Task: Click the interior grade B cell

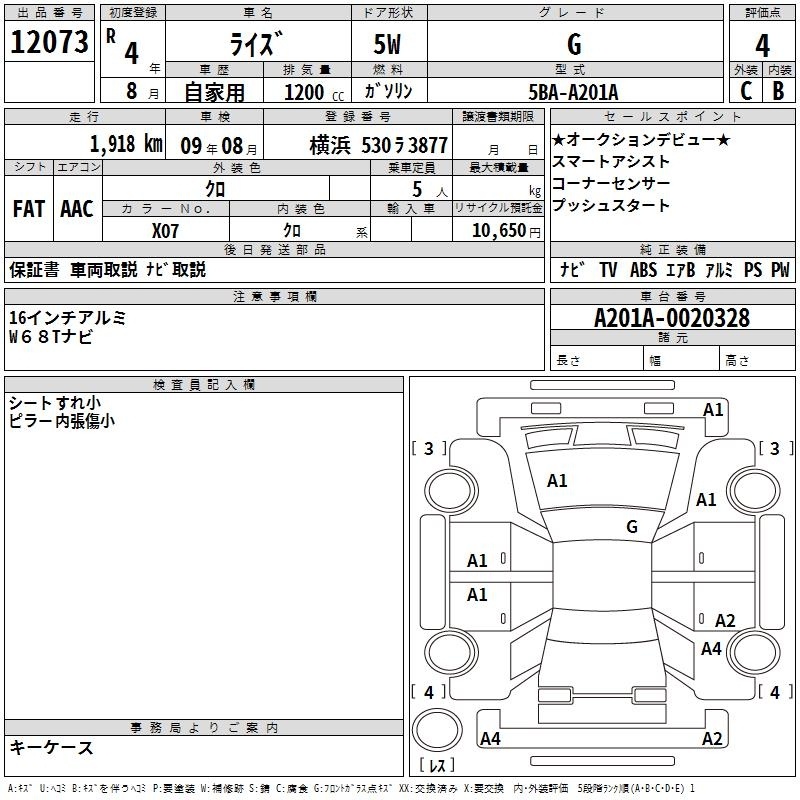Action: click(x=778, y=90)
